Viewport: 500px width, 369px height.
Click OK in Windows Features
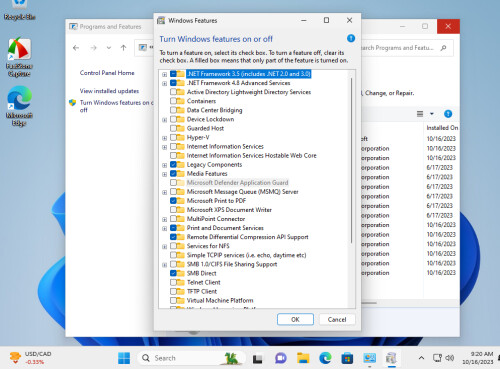pyautogui.click(x=295, y=319)
